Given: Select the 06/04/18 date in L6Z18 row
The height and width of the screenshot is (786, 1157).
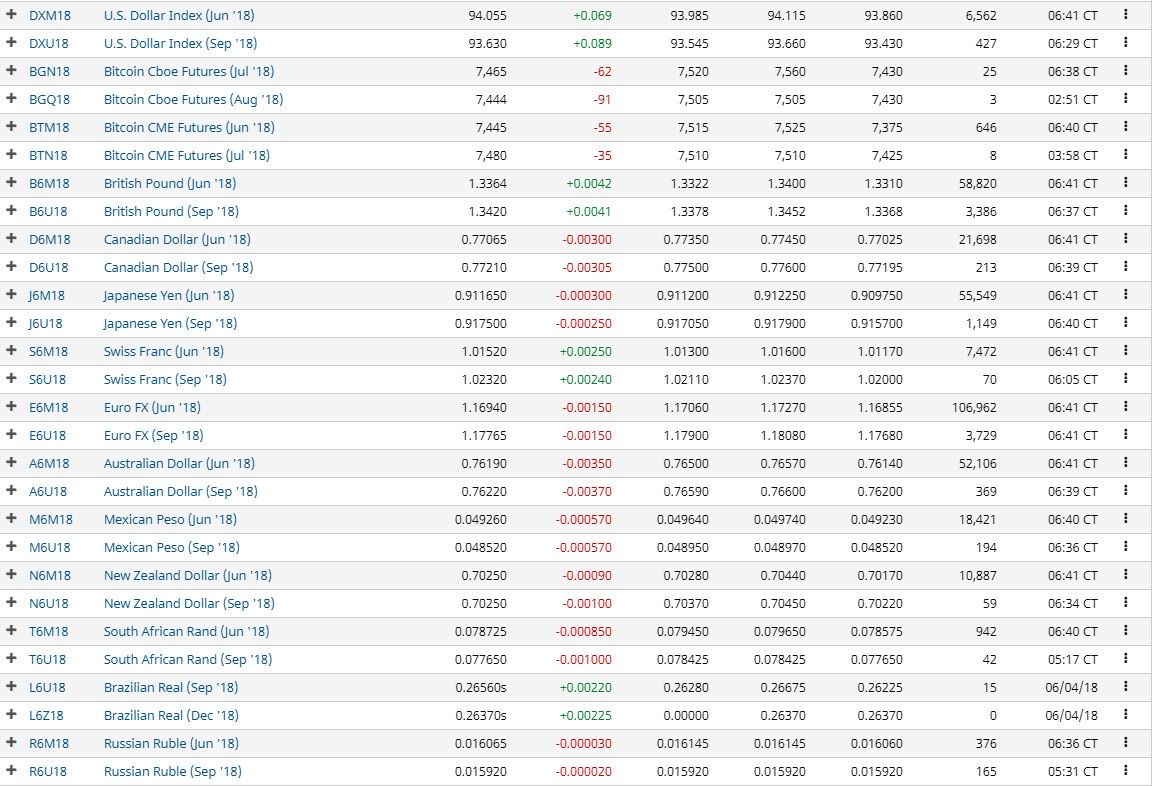Looking at the screenshot, I should point(1071,716).
